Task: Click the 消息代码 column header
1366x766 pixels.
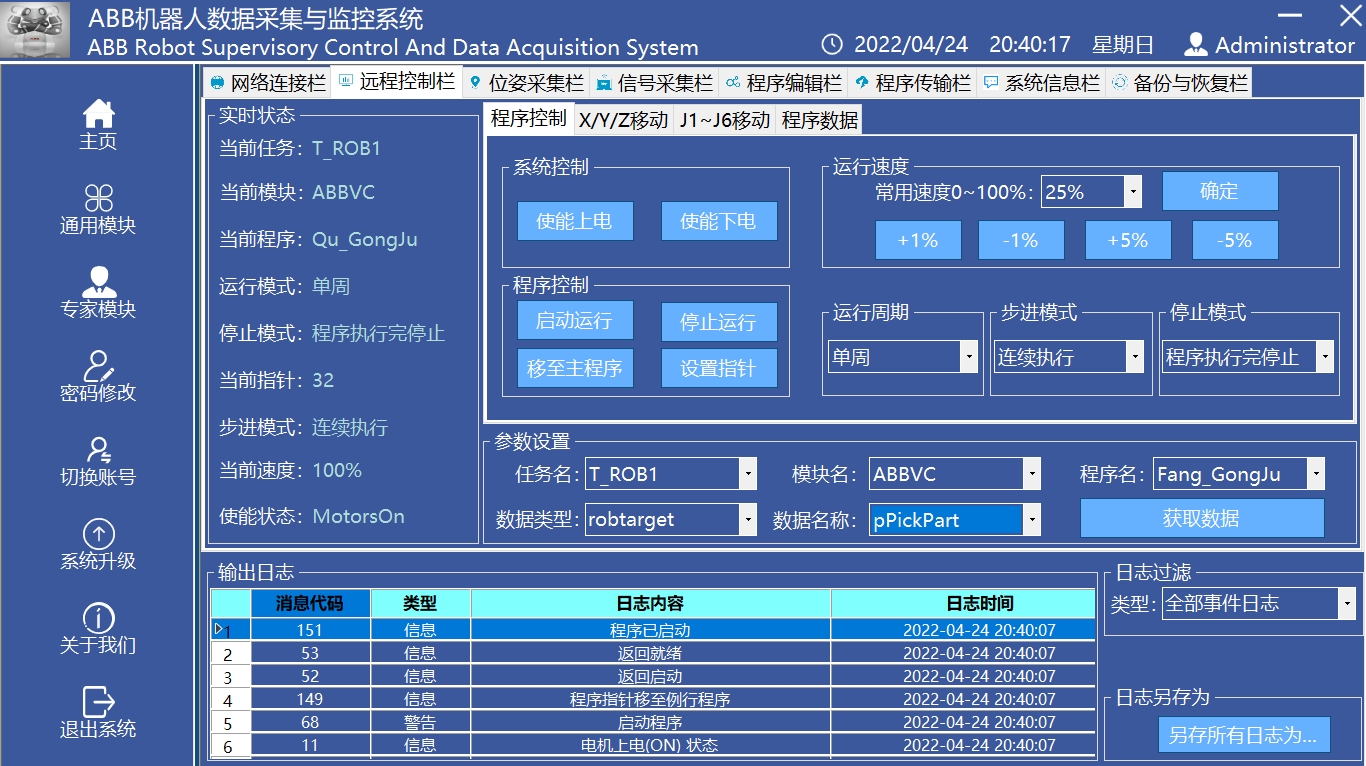Action: pos(310,603)
